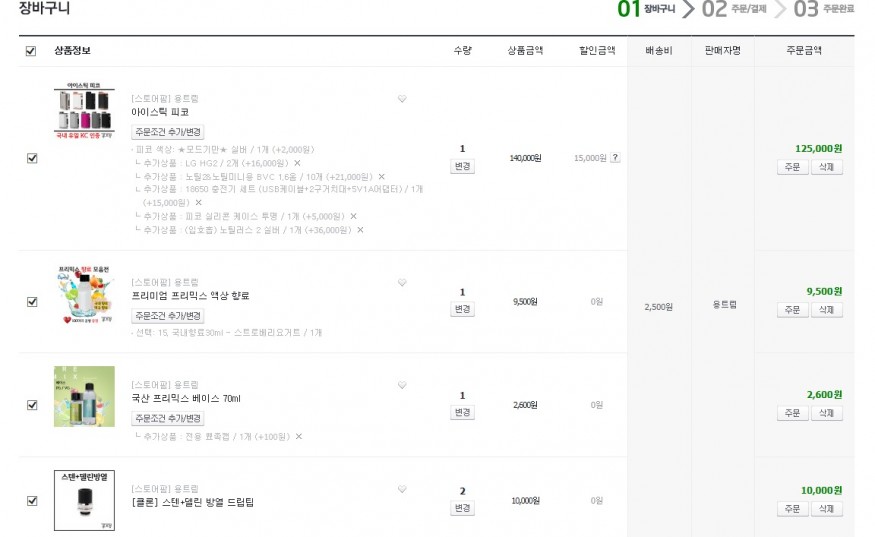This screenshot has width=875, height=537.
Task: Remove 피코 실리콘 케이스 투명 add-on via X
Action: (x=353, y=216)
